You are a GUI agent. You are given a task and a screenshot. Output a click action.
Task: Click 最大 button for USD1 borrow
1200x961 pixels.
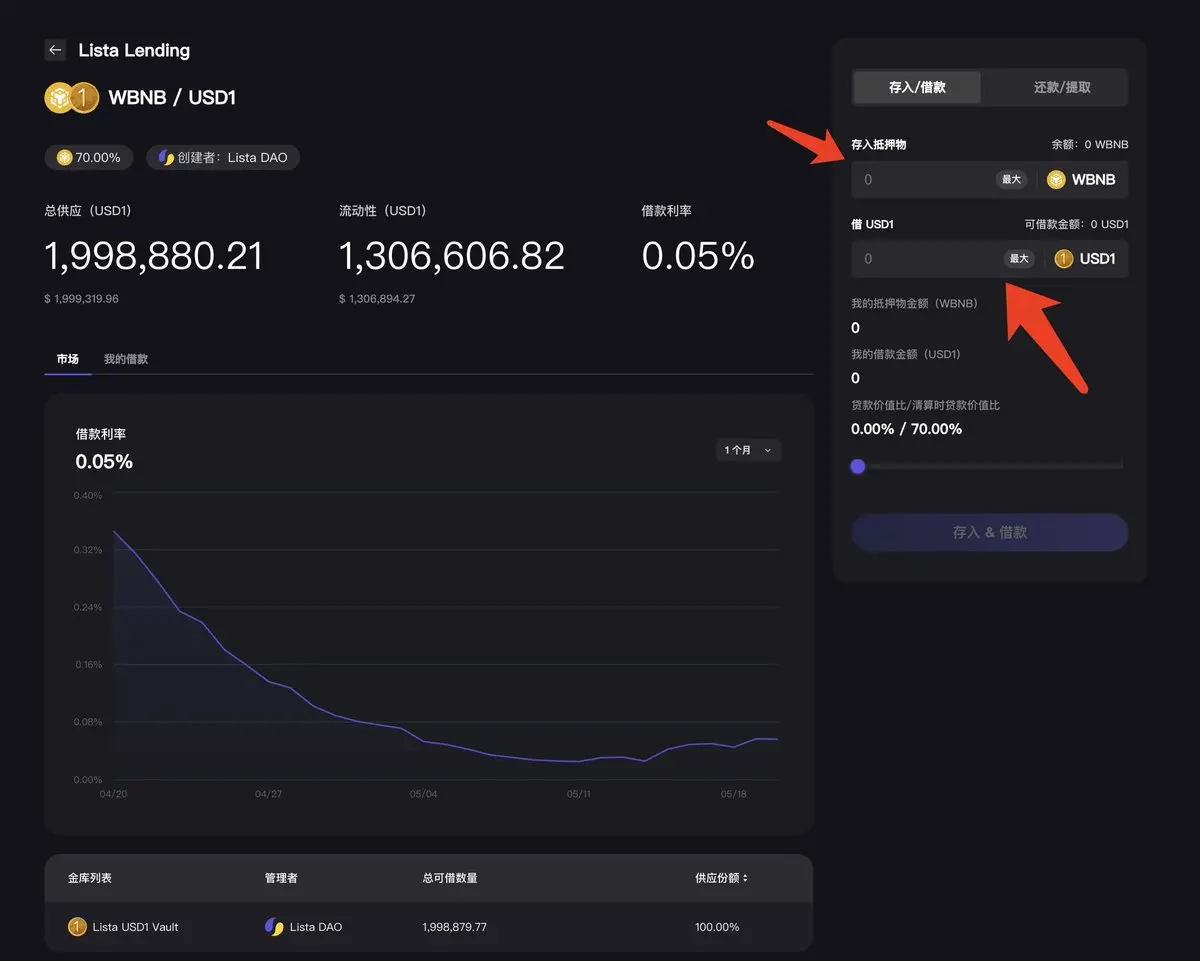point(1019,259)
